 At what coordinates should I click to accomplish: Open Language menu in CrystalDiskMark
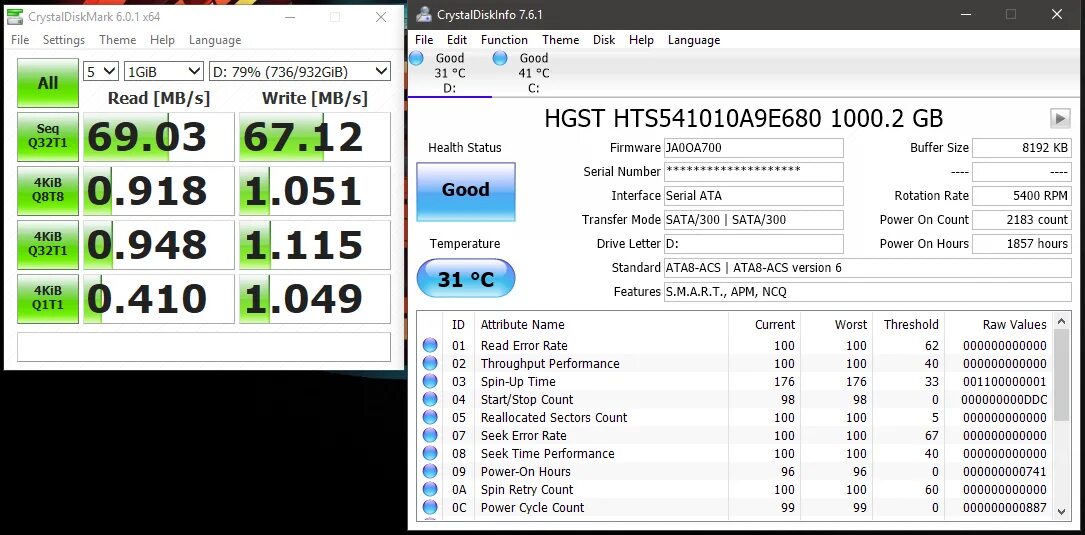(x=215, y=39)
